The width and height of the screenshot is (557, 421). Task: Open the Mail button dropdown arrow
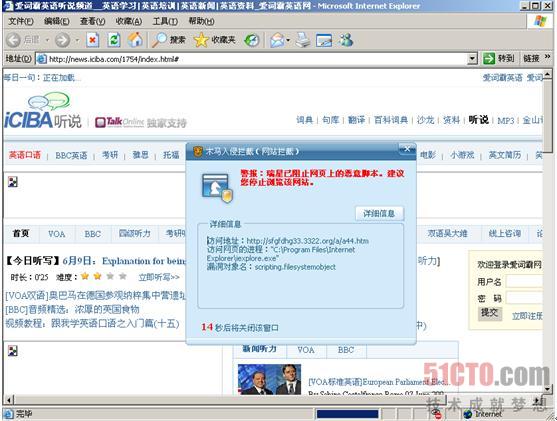(x=288, y=40)
